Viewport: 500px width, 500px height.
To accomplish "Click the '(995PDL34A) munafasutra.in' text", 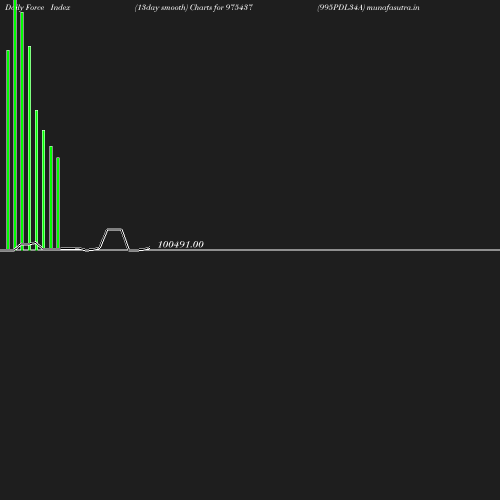I will pyautogui.click(x=368, y=7).
